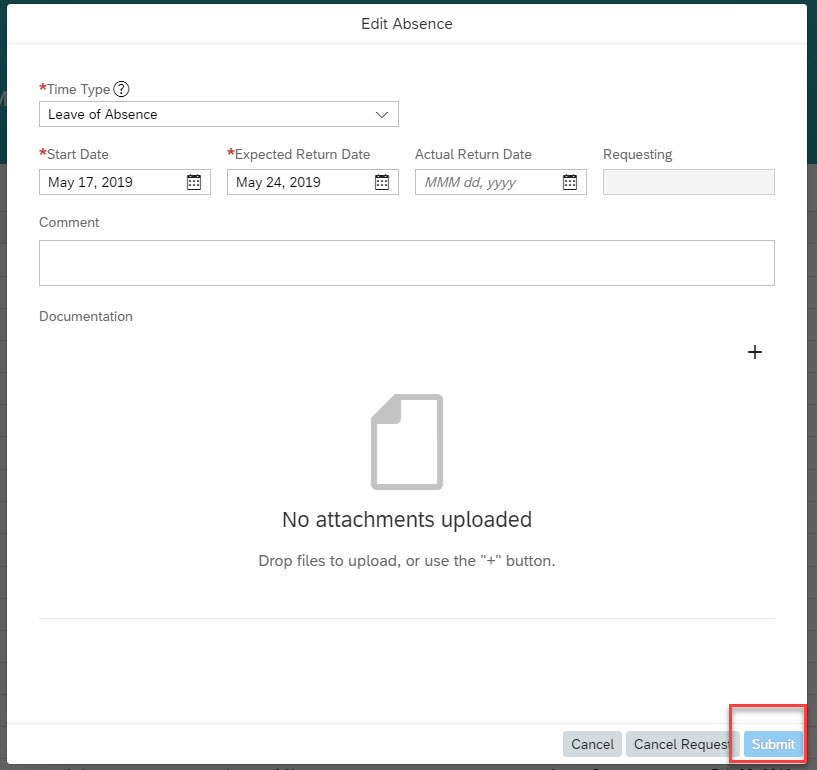Click inside the Comment text box

(x=407, y=263)
